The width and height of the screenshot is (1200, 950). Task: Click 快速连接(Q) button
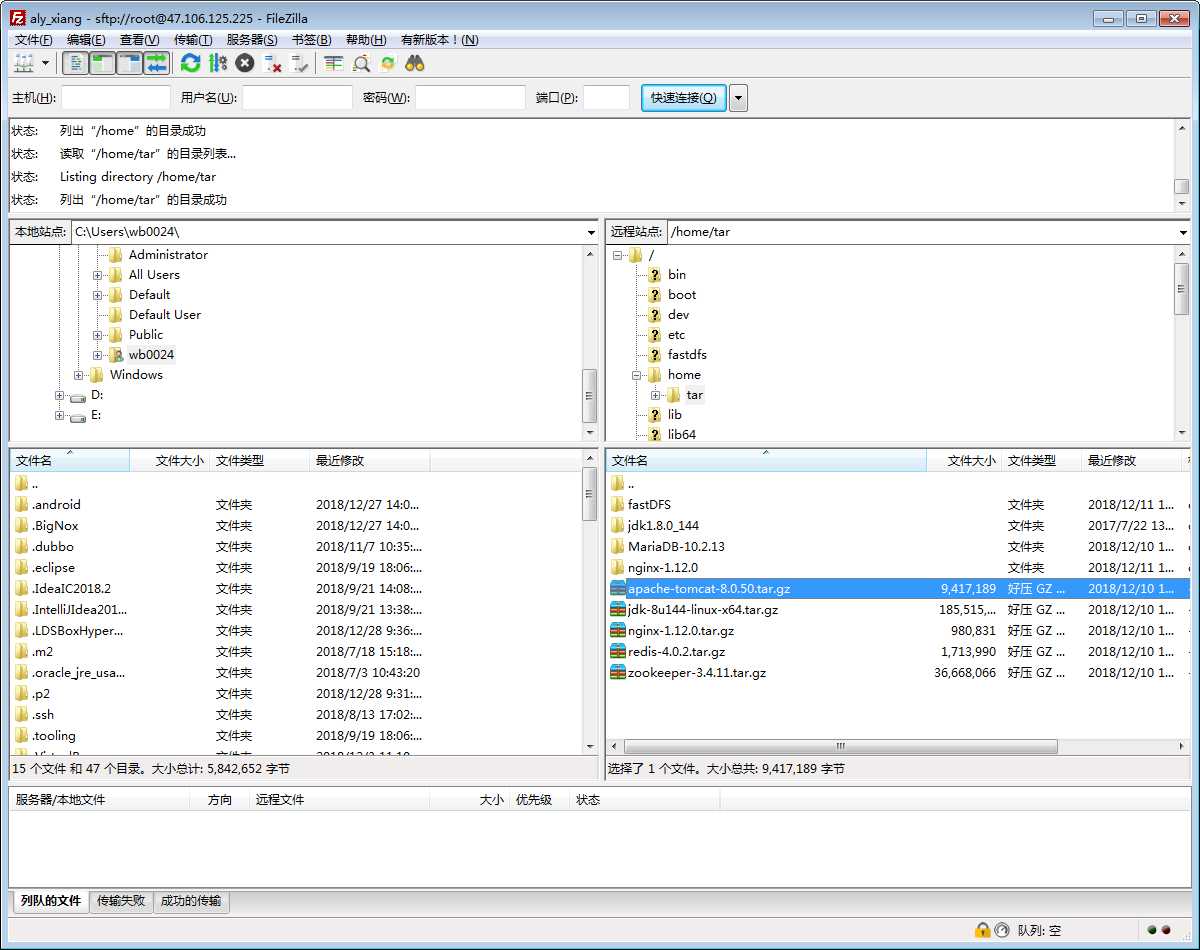click(683, 98)
